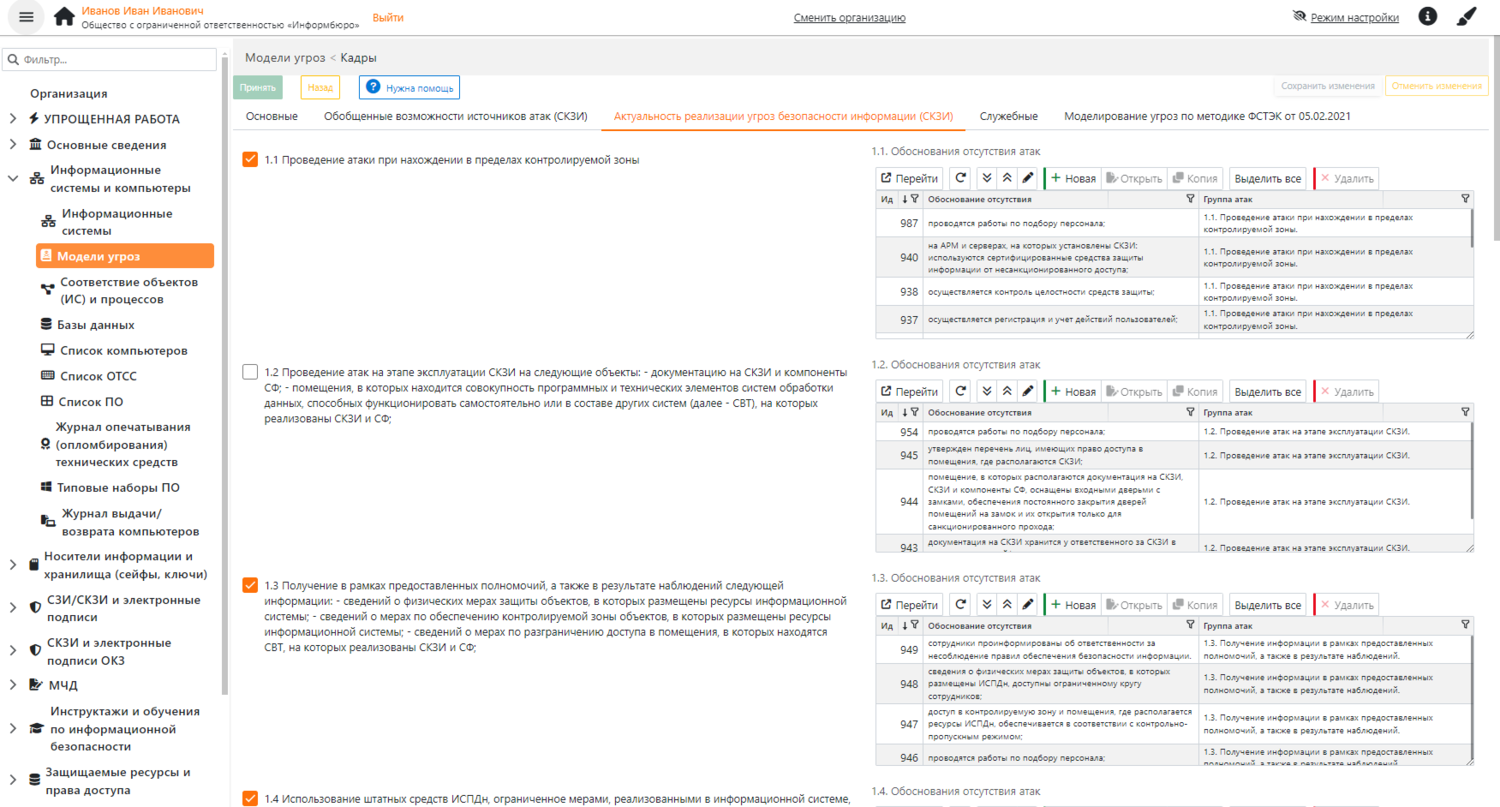Click refresh icon in 1.1 table toolbar
Screen dimensions: 1500x807
[x=960, y=179]
